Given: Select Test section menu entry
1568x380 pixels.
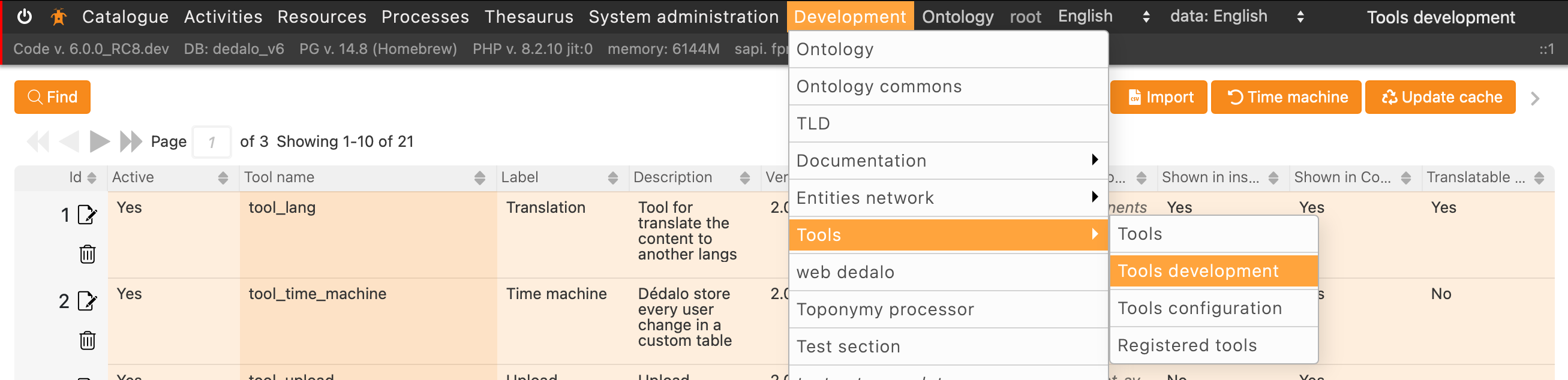Looking at the screenshot, I should (x=948, y=346).
